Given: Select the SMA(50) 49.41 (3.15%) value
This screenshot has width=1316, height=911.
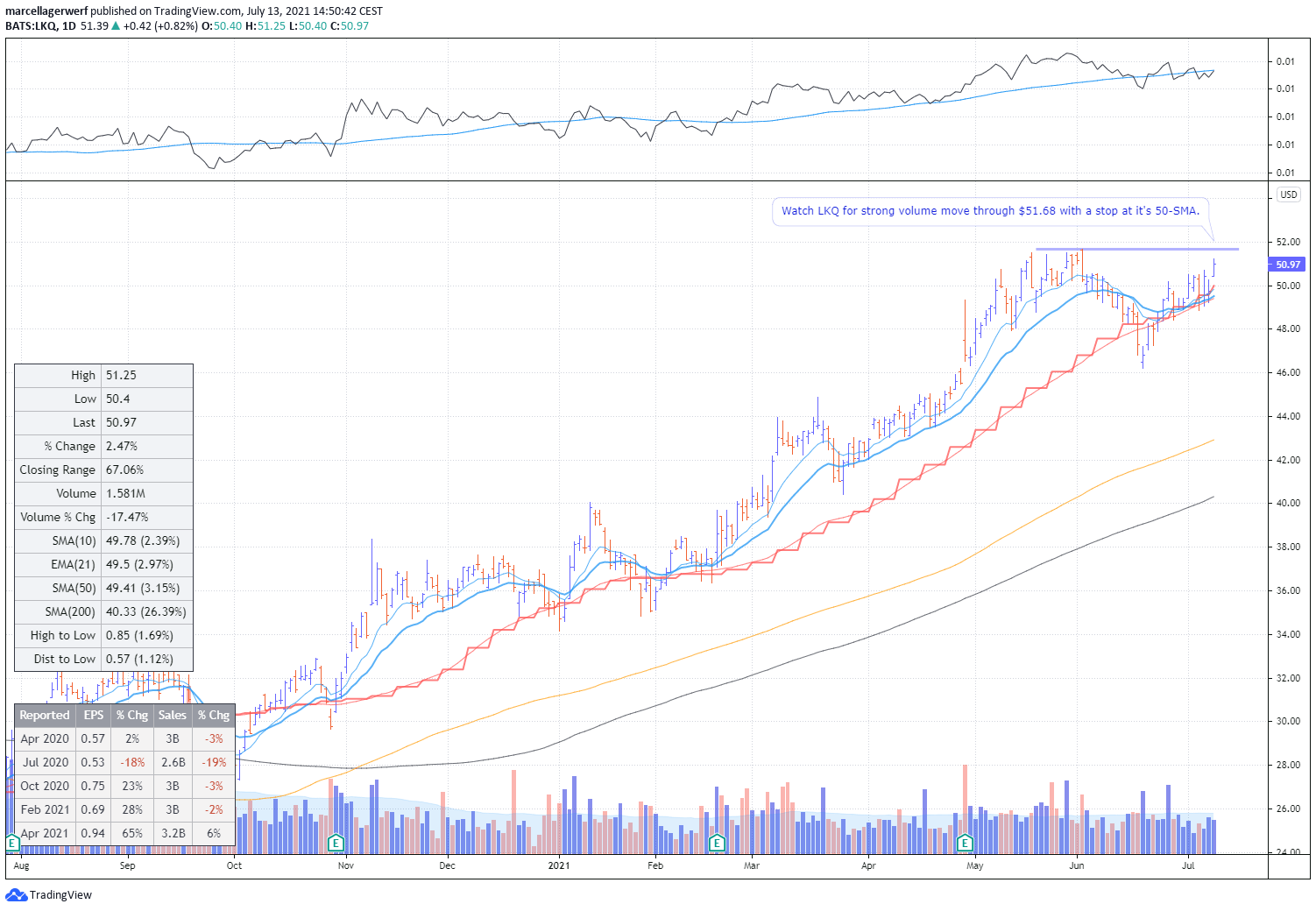Looking at the screenshot, I should click(x=147, y=588).
